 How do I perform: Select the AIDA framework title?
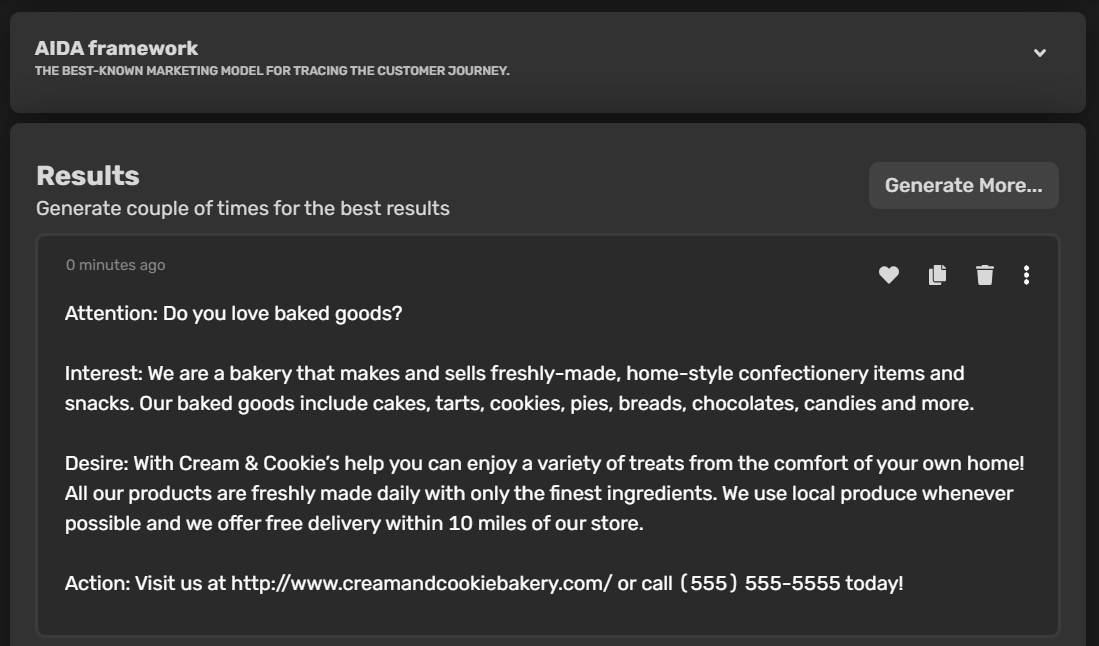tap(116, 48)
